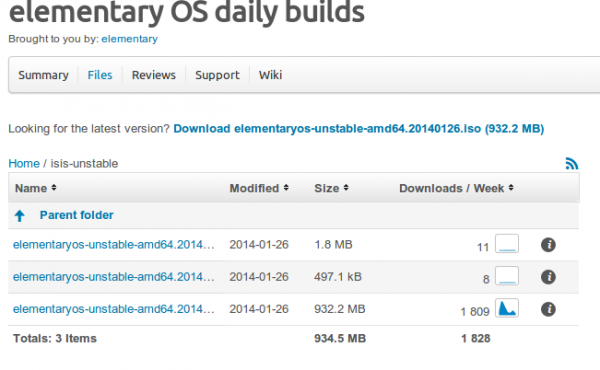Screen dimensions: 600x370
Task: Sort file list by Name column
Action: point(36,188)
